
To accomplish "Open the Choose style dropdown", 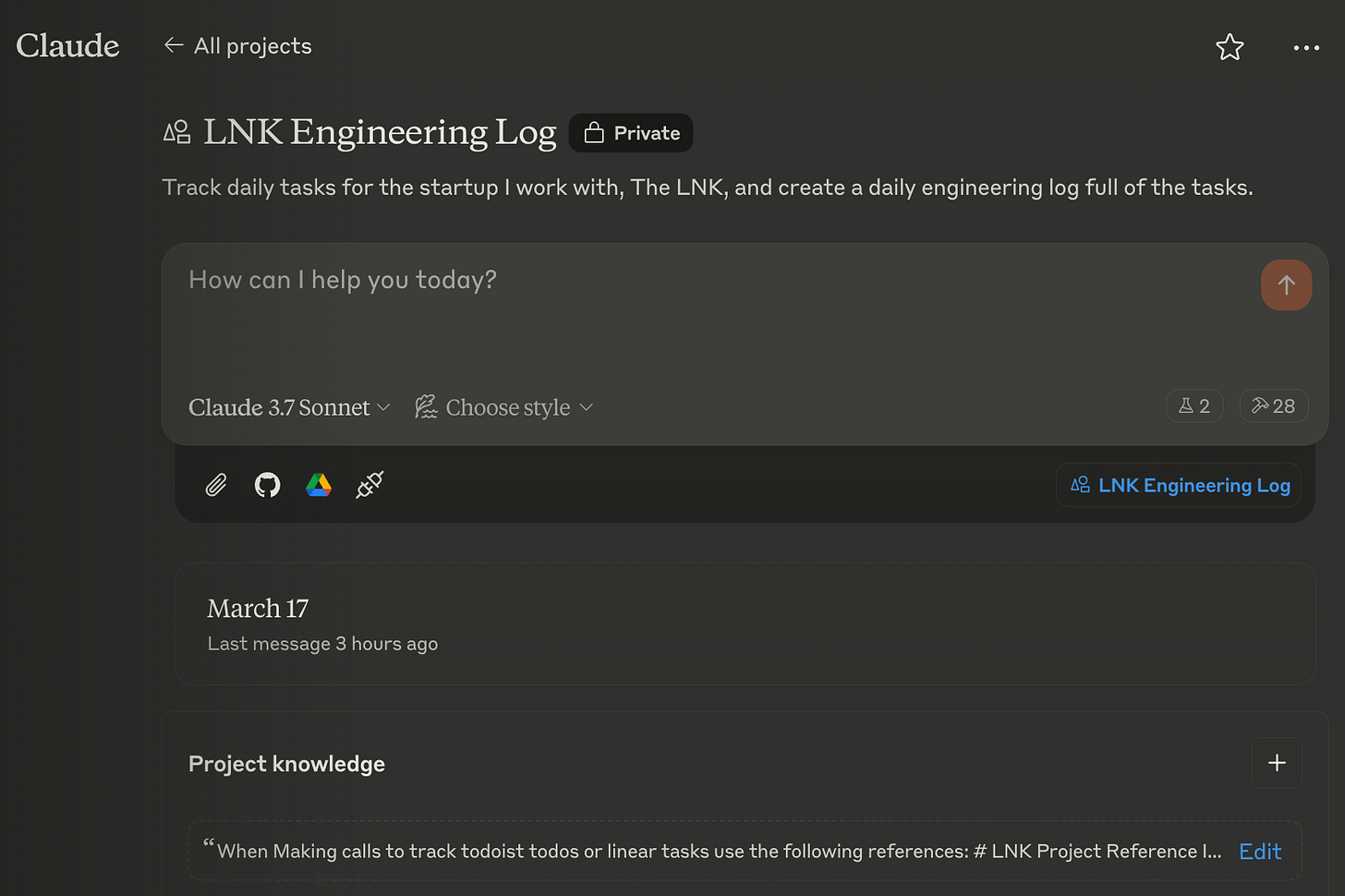I will coord(503,407).
